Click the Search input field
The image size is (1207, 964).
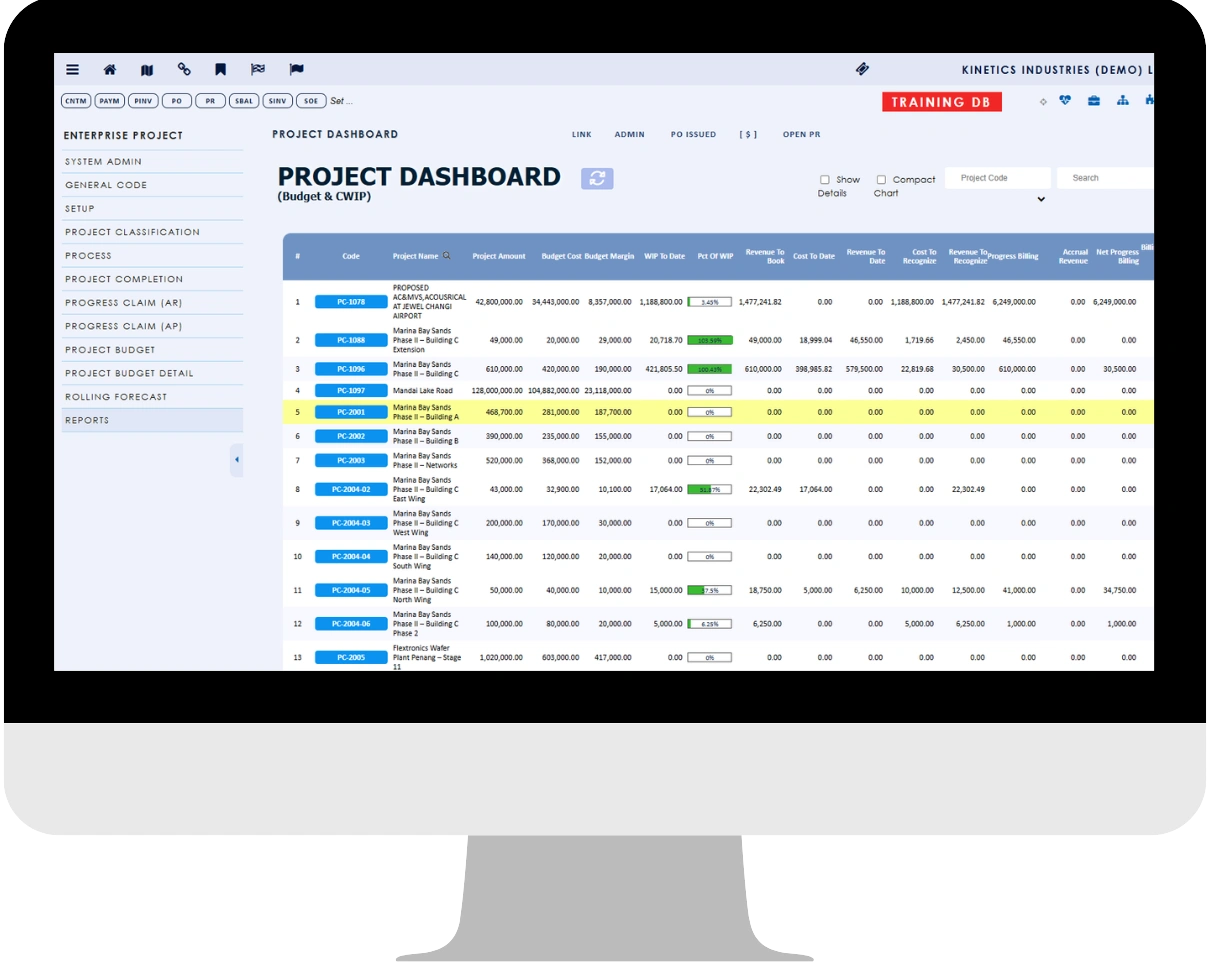pyautogui.click(x=1105, y=178)
